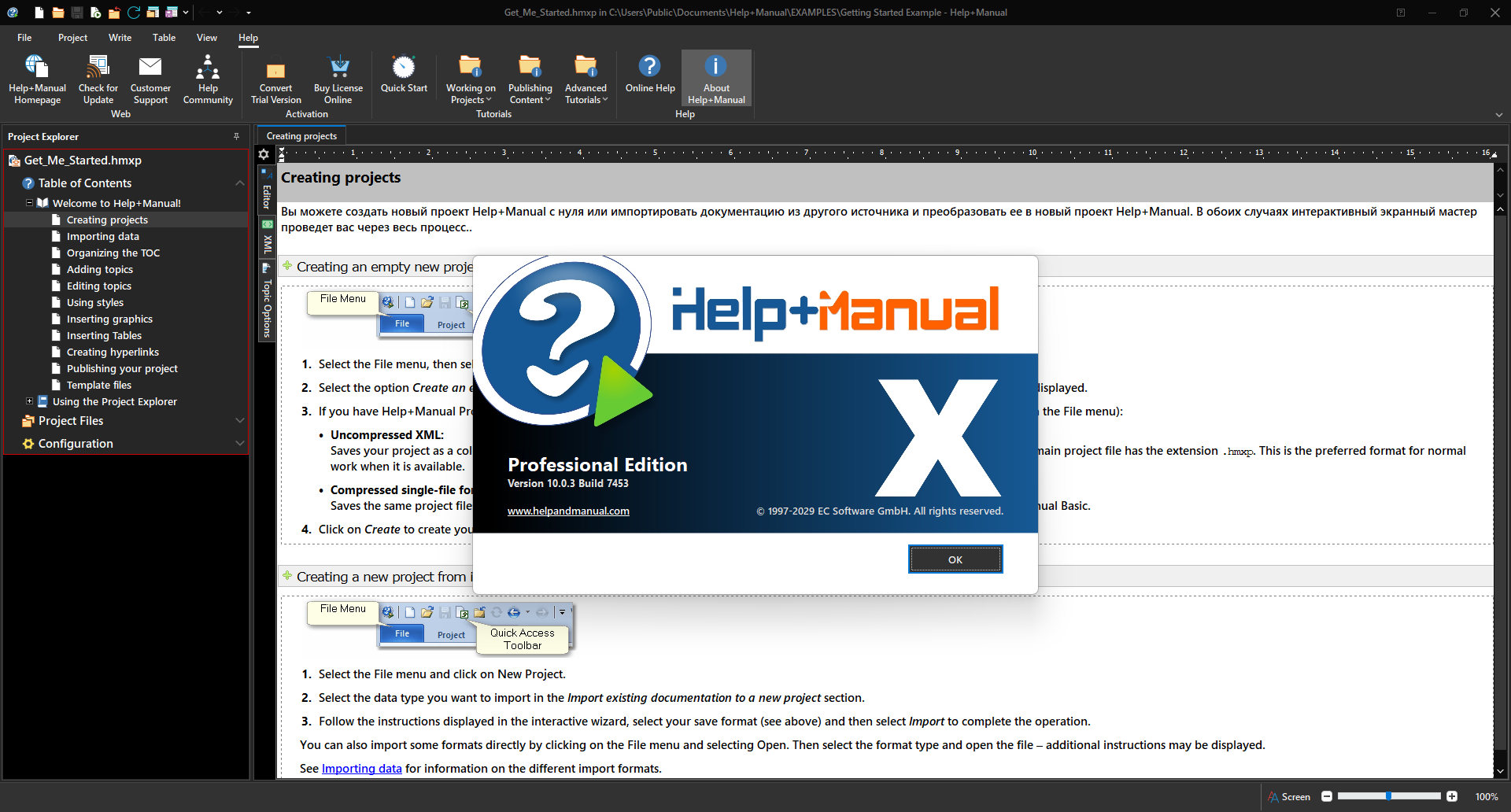Select the Get_Me_Started.hmxp project root
This screenshot has width=1511, height=812.
(x=83, y=161)
